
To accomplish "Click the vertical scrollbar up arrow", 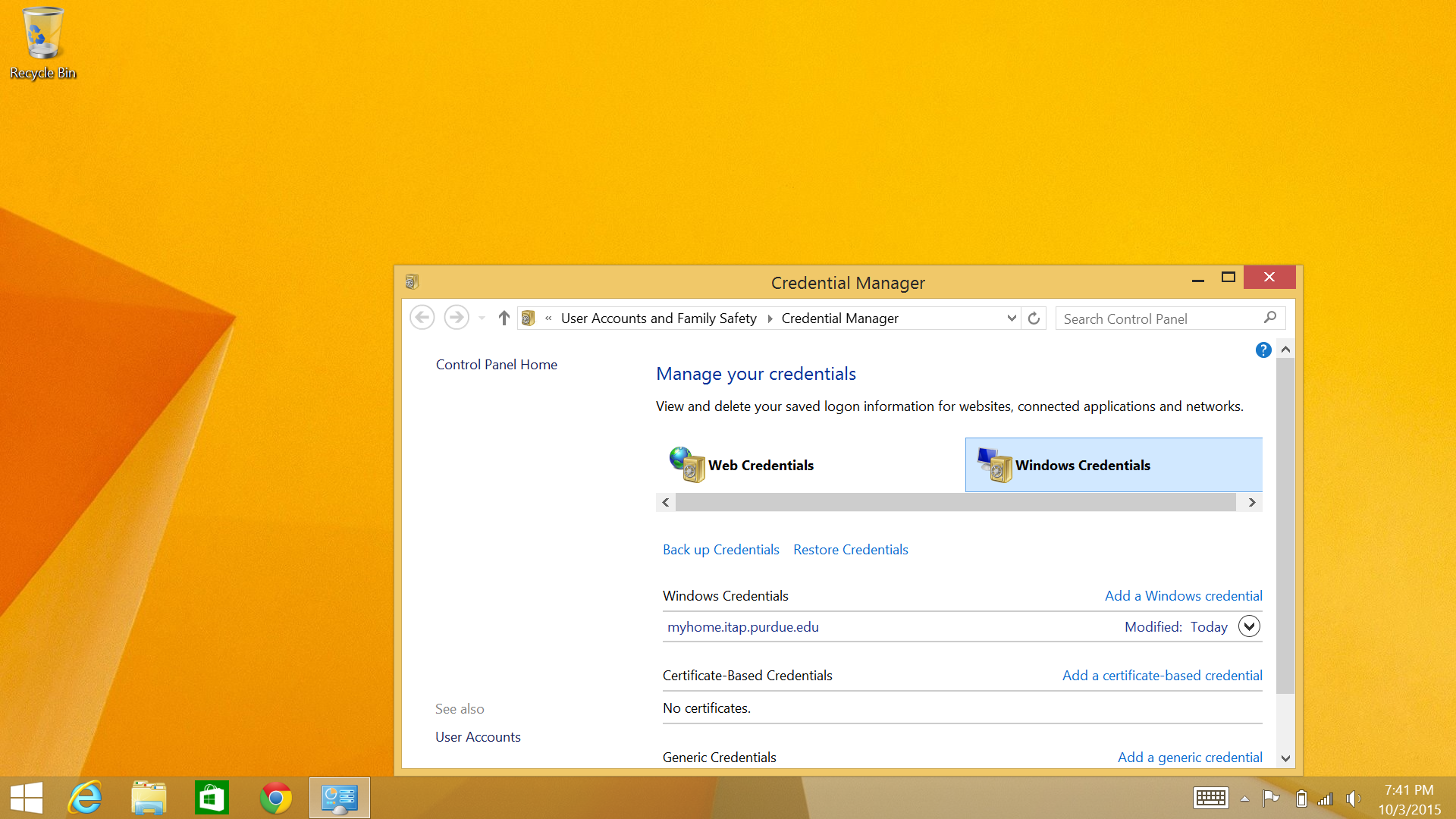I will coord(1285,350).
